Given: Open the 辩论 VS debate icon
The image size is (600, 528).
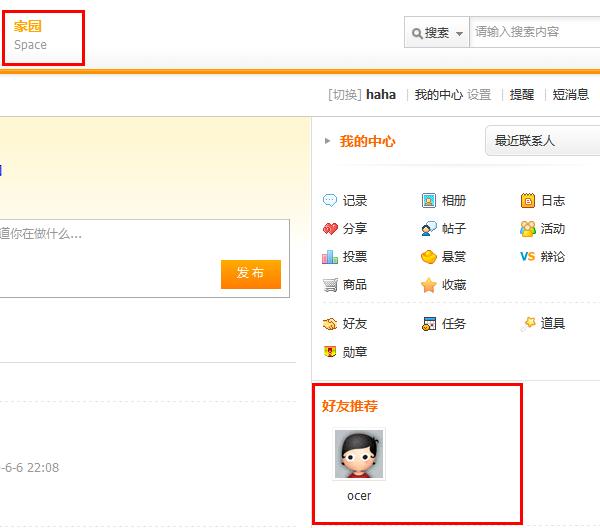Looking at the screenshot, I should [x=528, y=257].
